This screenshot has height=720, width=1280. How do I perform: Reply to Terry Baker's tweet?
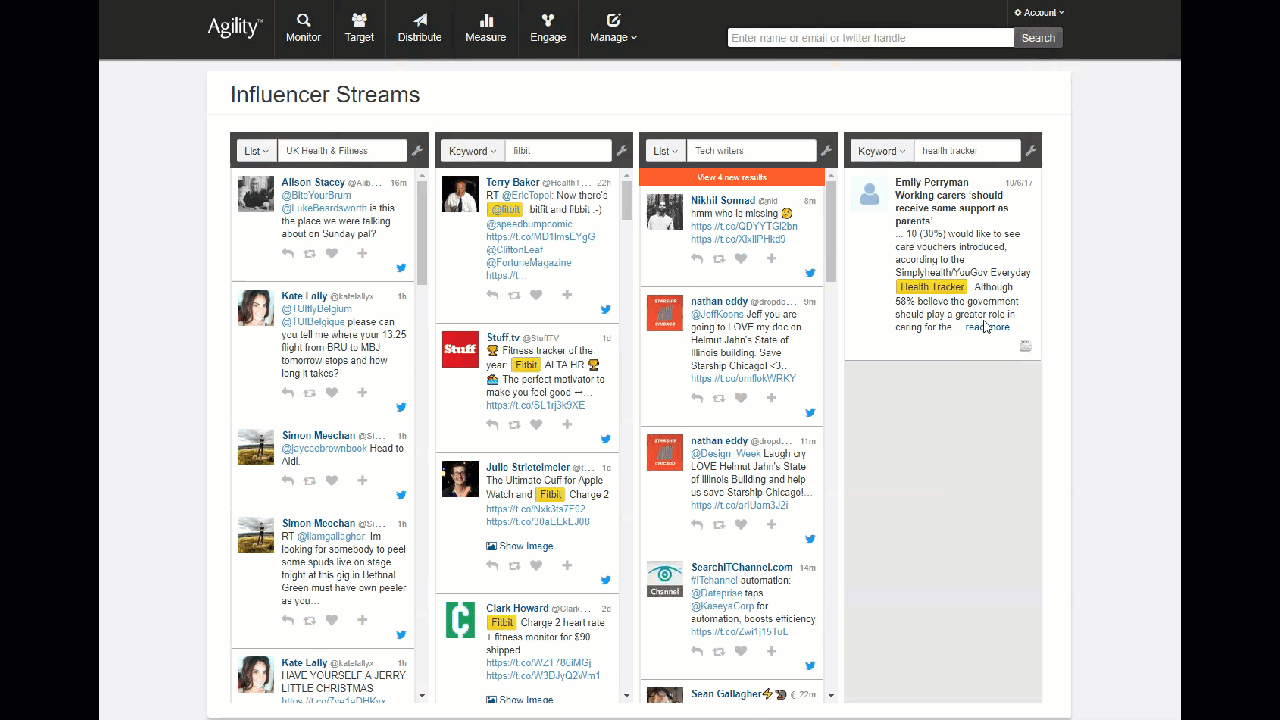click(492, 295)
